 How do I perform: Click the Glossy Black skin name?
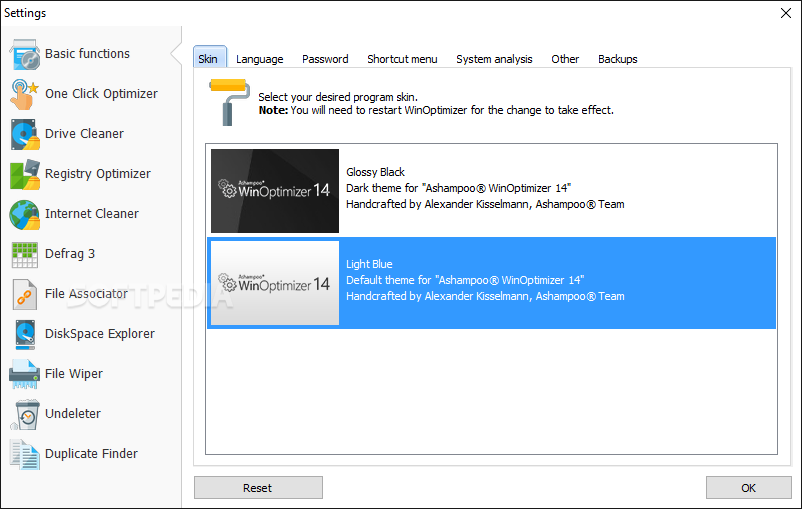pyautogui.click(x=375, y=172)
